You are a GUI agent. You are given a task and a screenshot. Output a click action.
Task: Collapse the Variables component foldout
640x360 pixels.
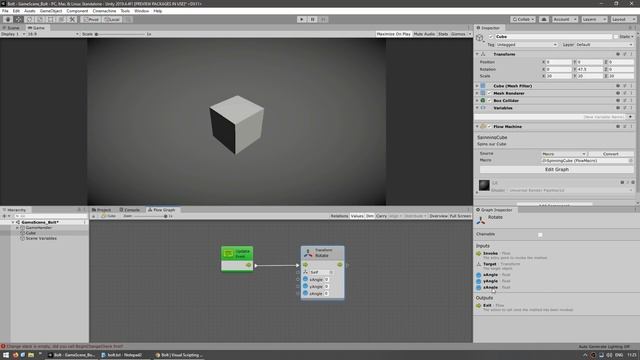click(477, 108)
